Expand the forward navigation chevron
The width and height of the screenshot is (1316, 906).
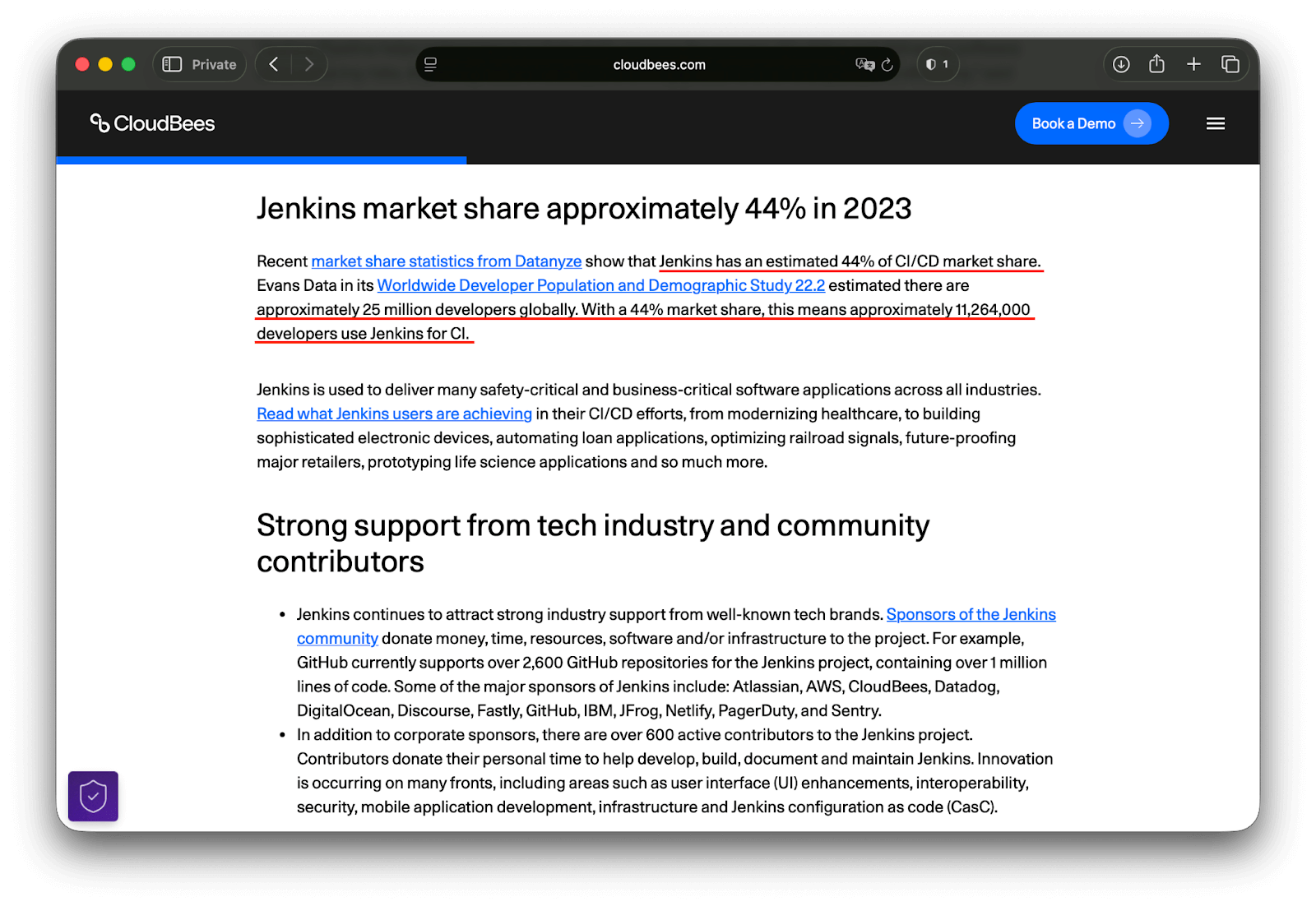[x=308, y=63]
